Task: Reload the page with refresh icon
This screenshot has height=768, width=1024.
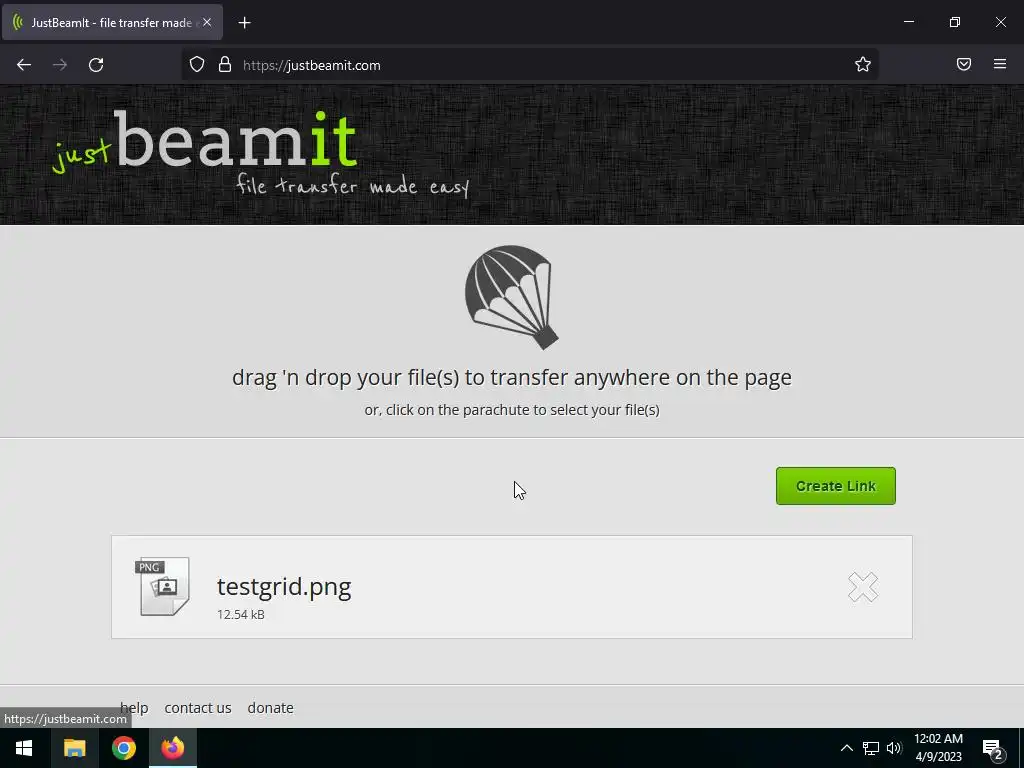Action: pyautogui.click(x=96, y=65)
